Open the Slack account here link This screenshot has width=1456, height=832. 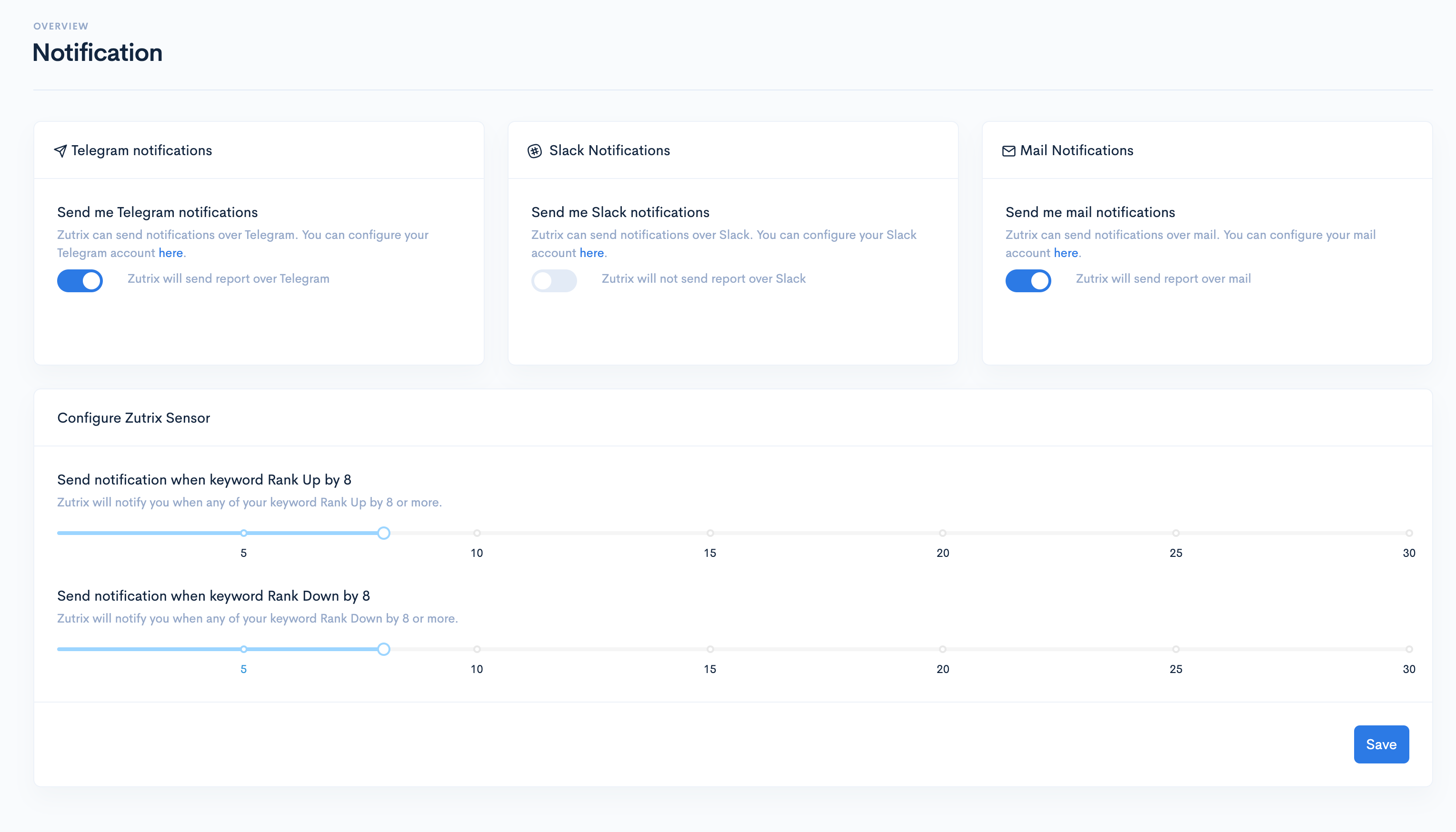(591, 253)
